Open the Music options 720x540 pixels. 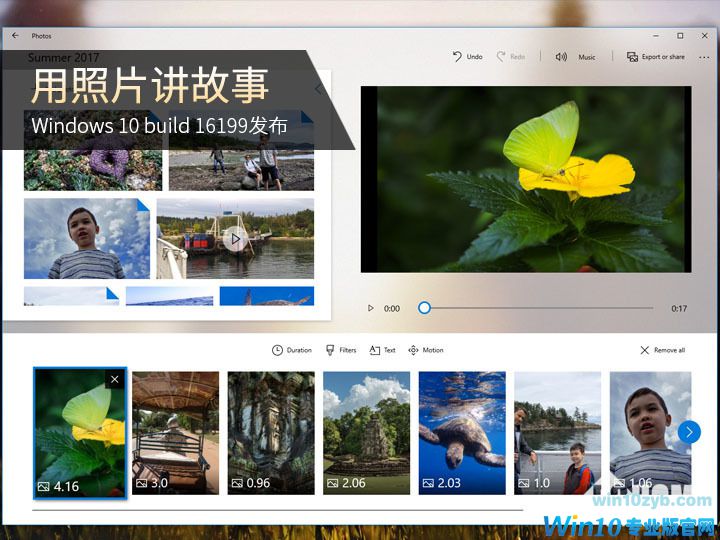coord(576,57)
